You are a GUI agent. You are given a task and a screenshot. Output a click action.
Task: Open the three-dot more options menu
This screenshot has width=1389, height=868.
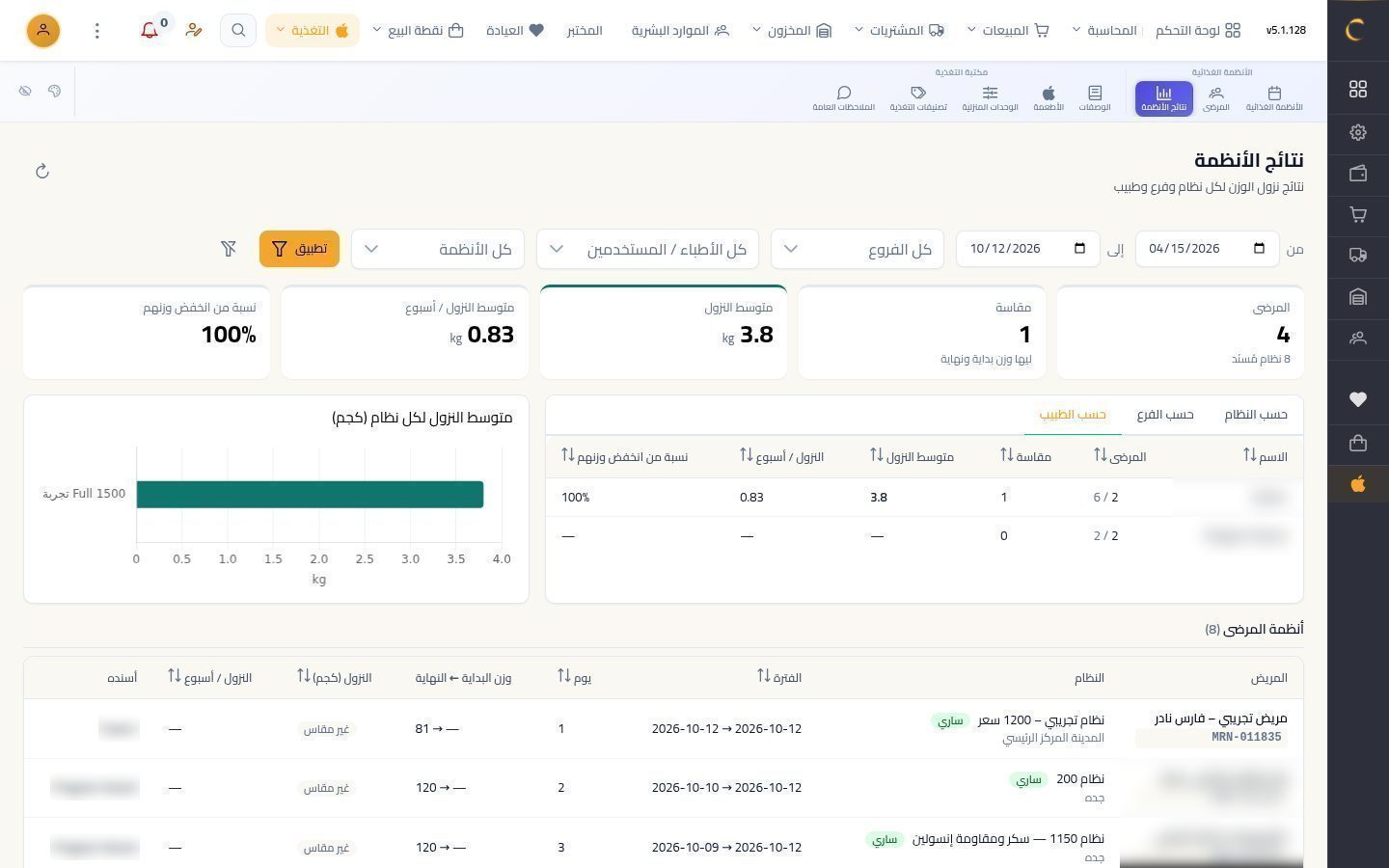[96, 31]
